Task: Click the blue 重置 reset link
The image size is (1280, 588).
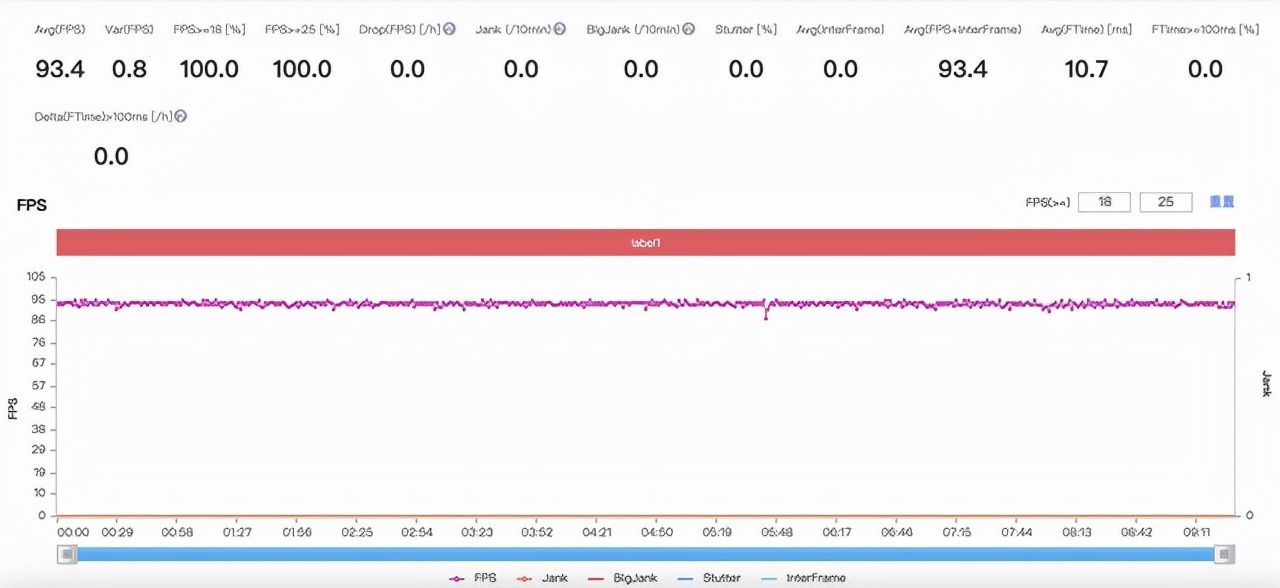Action: pyautogui.click(x=1222, y=202)
